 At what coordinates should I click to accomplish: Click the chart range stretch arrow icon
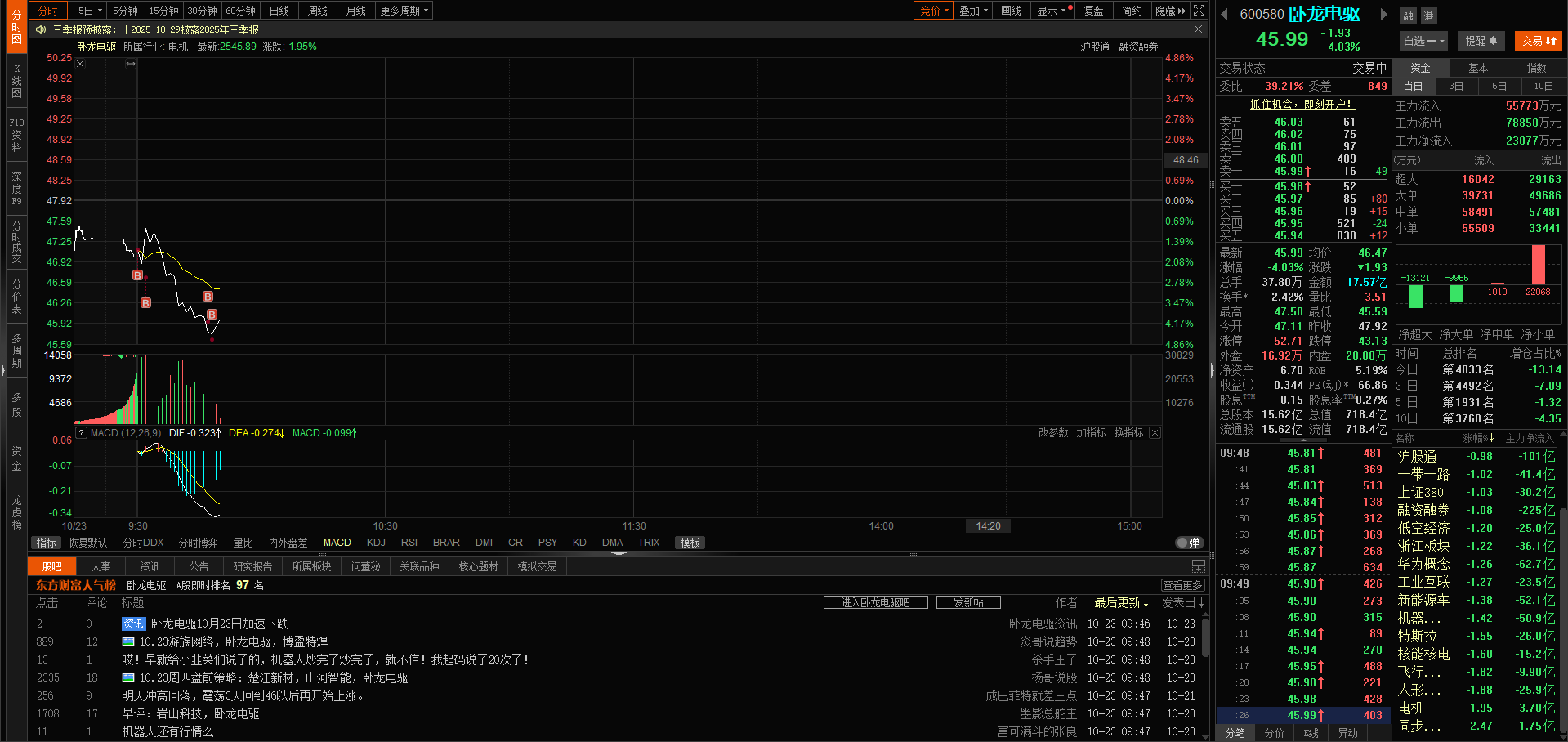130,64
